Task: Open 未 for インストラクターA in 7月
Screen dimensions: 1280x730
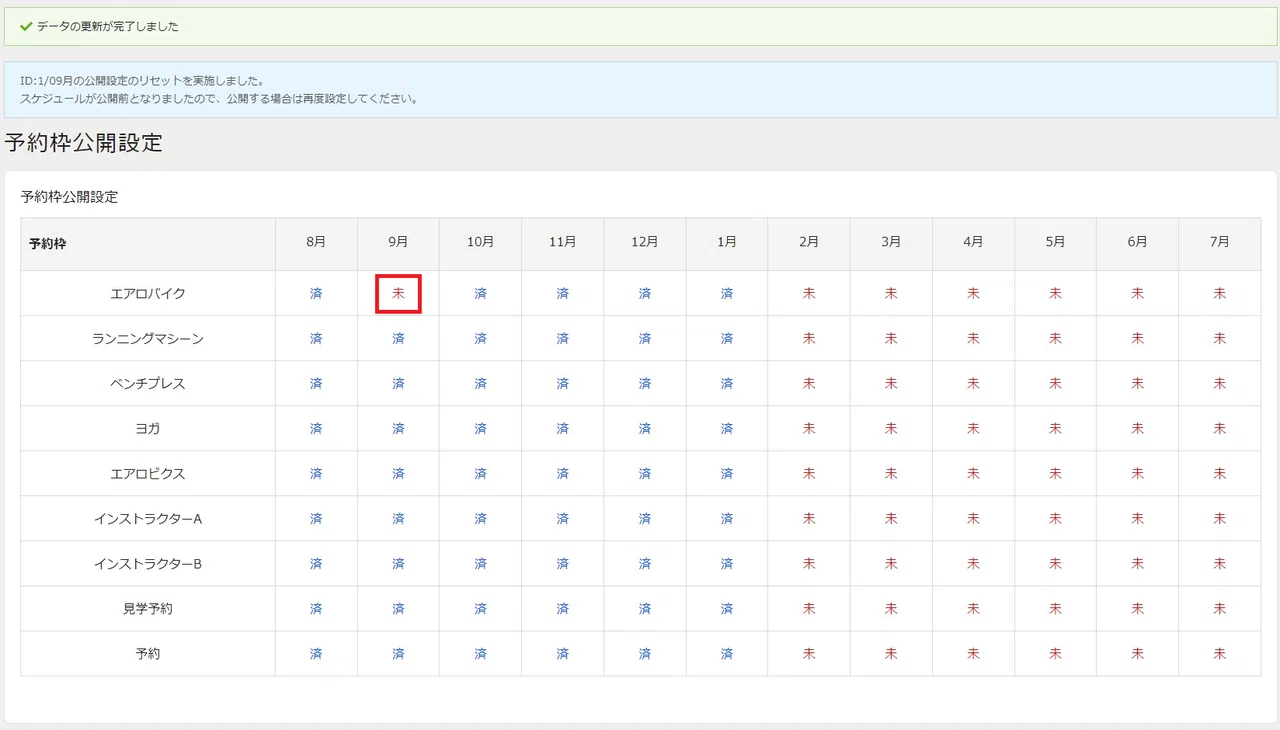Action: 1220,519
